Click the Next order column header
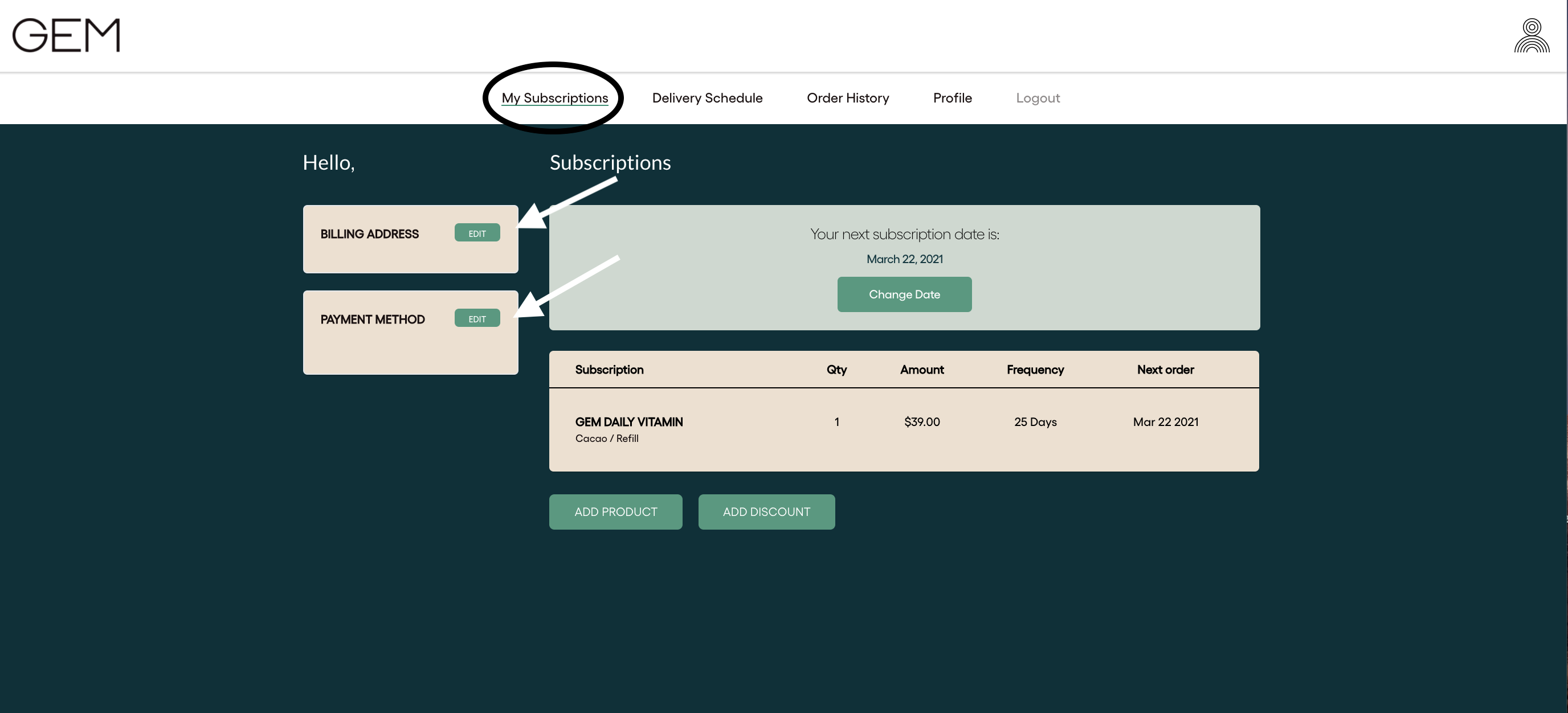 click(1165, 369)
